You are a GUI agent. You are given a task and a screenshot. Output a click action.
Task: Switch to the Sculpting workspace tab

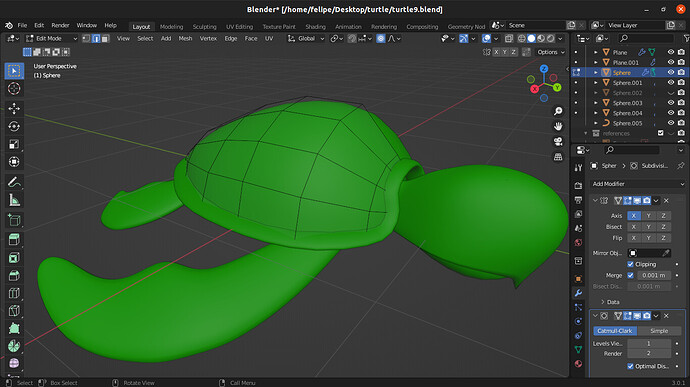coord(205,26)
